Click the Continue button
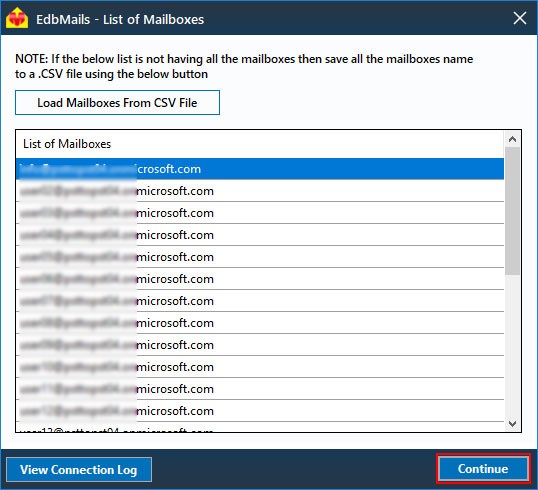This screenshot has height=490, width=538. (x=483, y=469)
